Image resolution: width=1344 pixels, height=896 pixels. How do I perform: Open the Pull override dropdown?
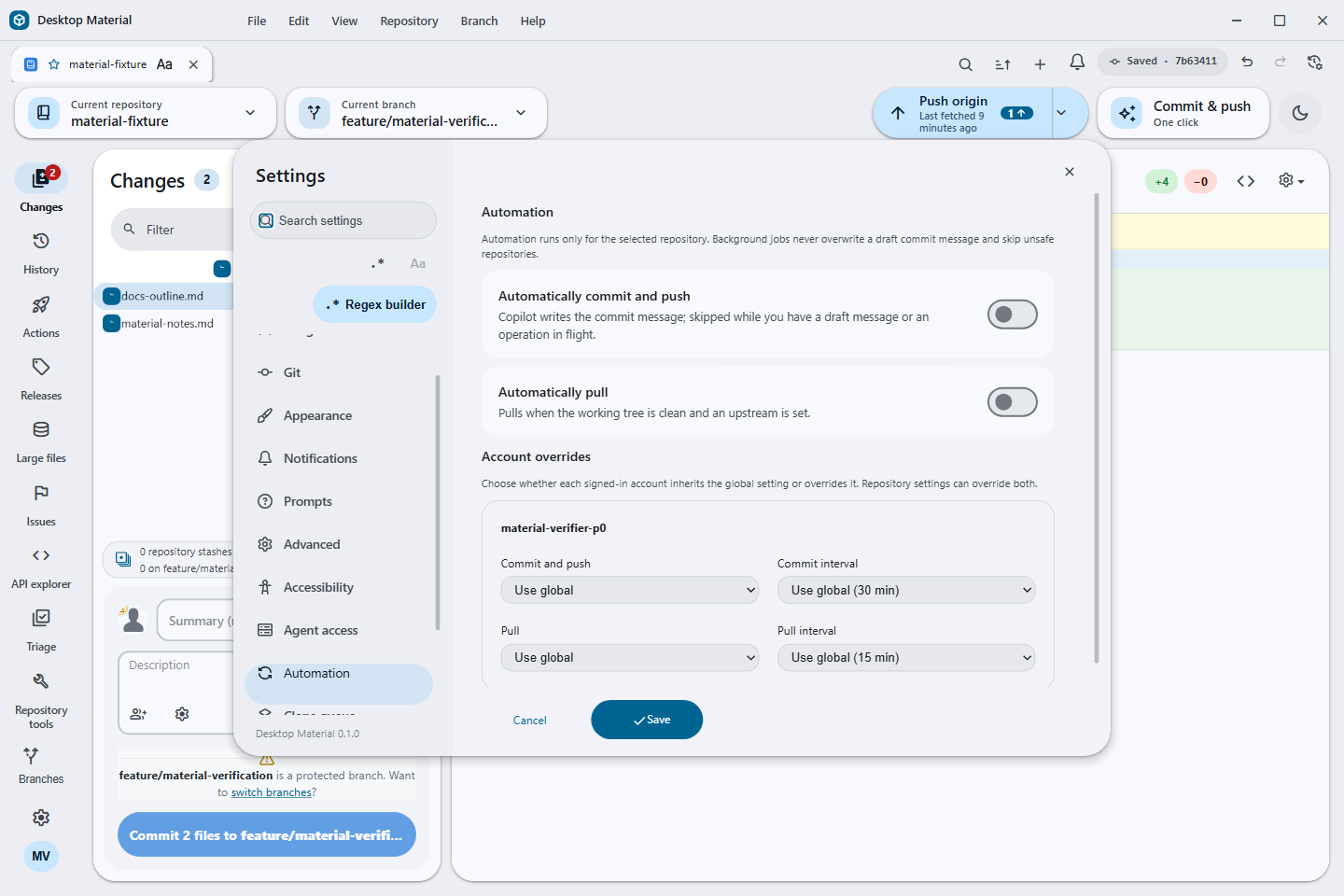click(630, 657)
